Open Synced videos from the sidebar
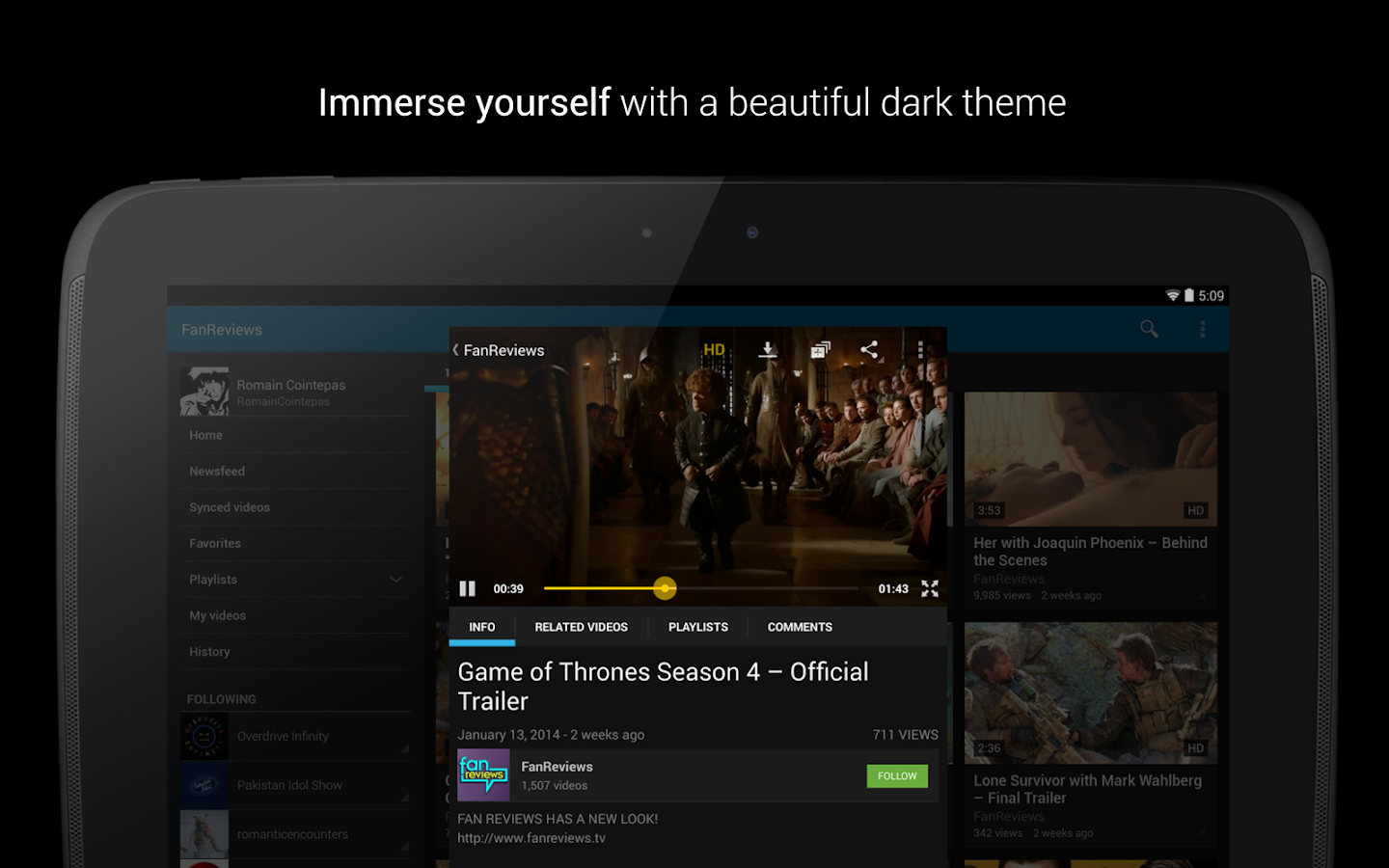 [229, 506]
